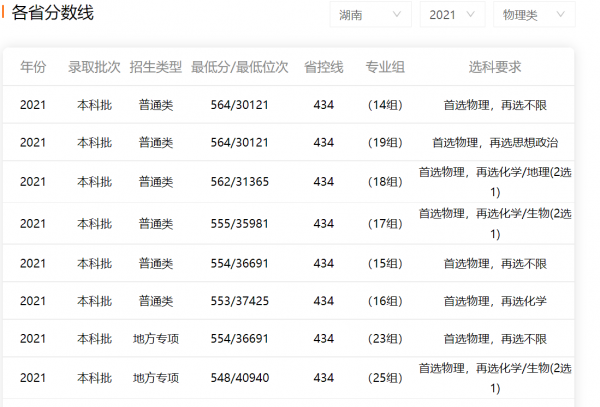Select the (19组) group cell
Image resolution: width=600 pixels, height=407 pixels.
[385, 142]
